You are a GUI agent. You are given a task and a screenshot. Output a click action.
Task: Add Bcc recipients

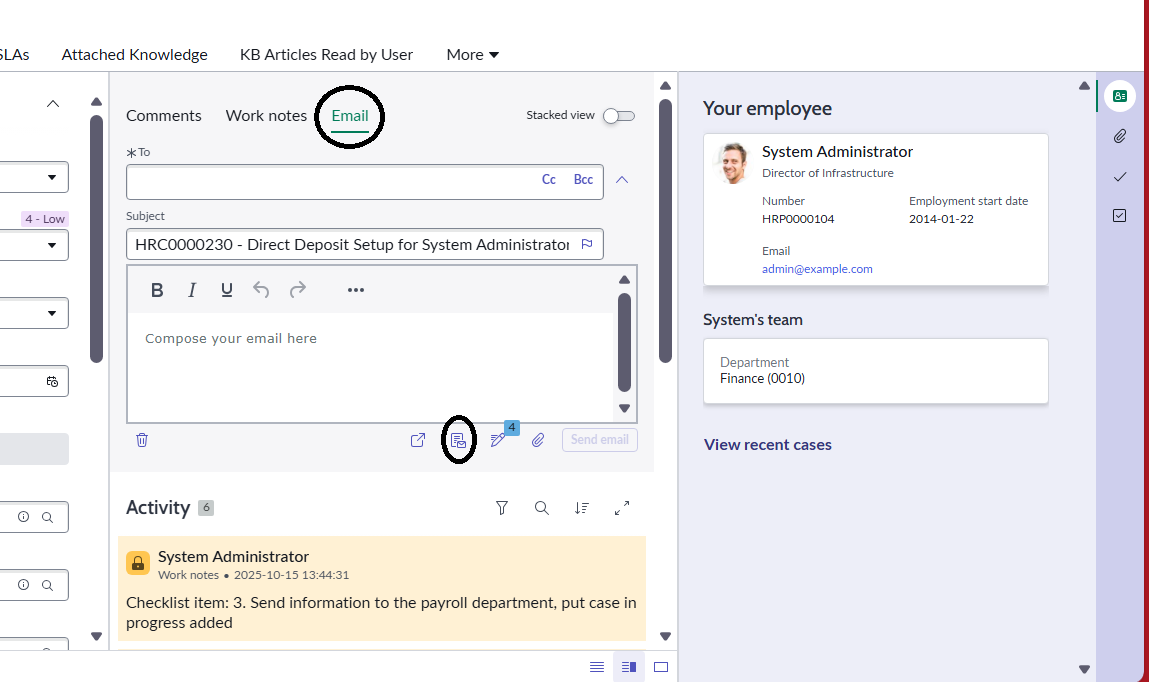583,179
